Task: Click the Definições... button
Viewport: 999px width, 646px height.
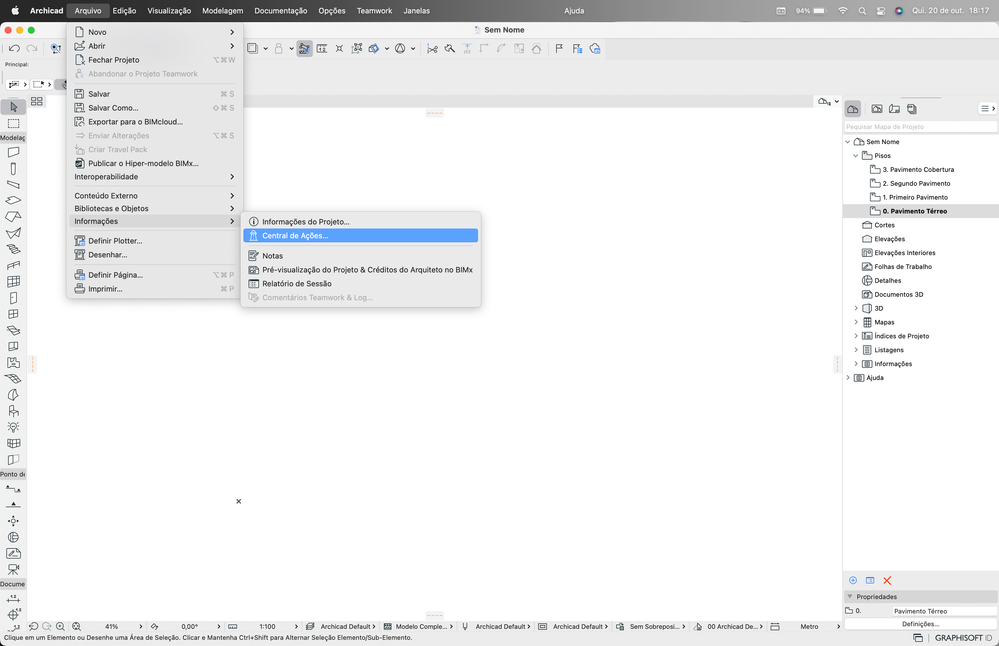Action: tap(920, 624)
